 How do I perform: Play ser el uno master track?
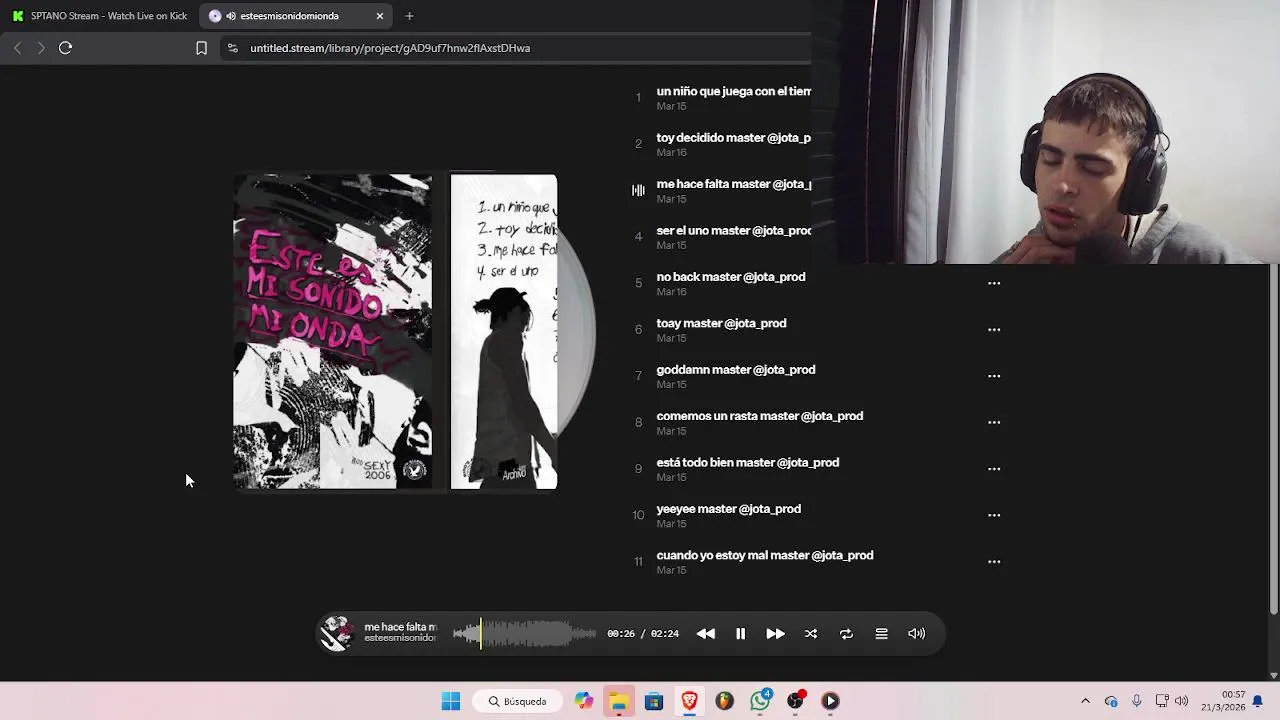(733, 231)
